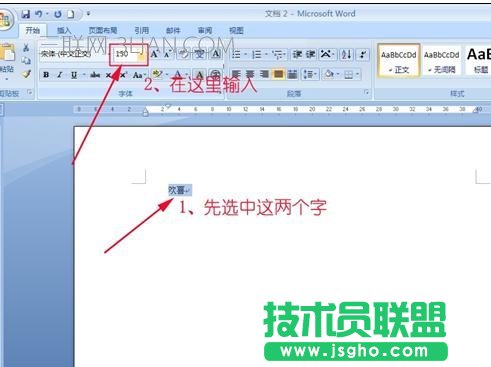The height and width of the screenshot is (367, 491).
Task: Increase paragraph indent
Action: (x=311, y=54)
